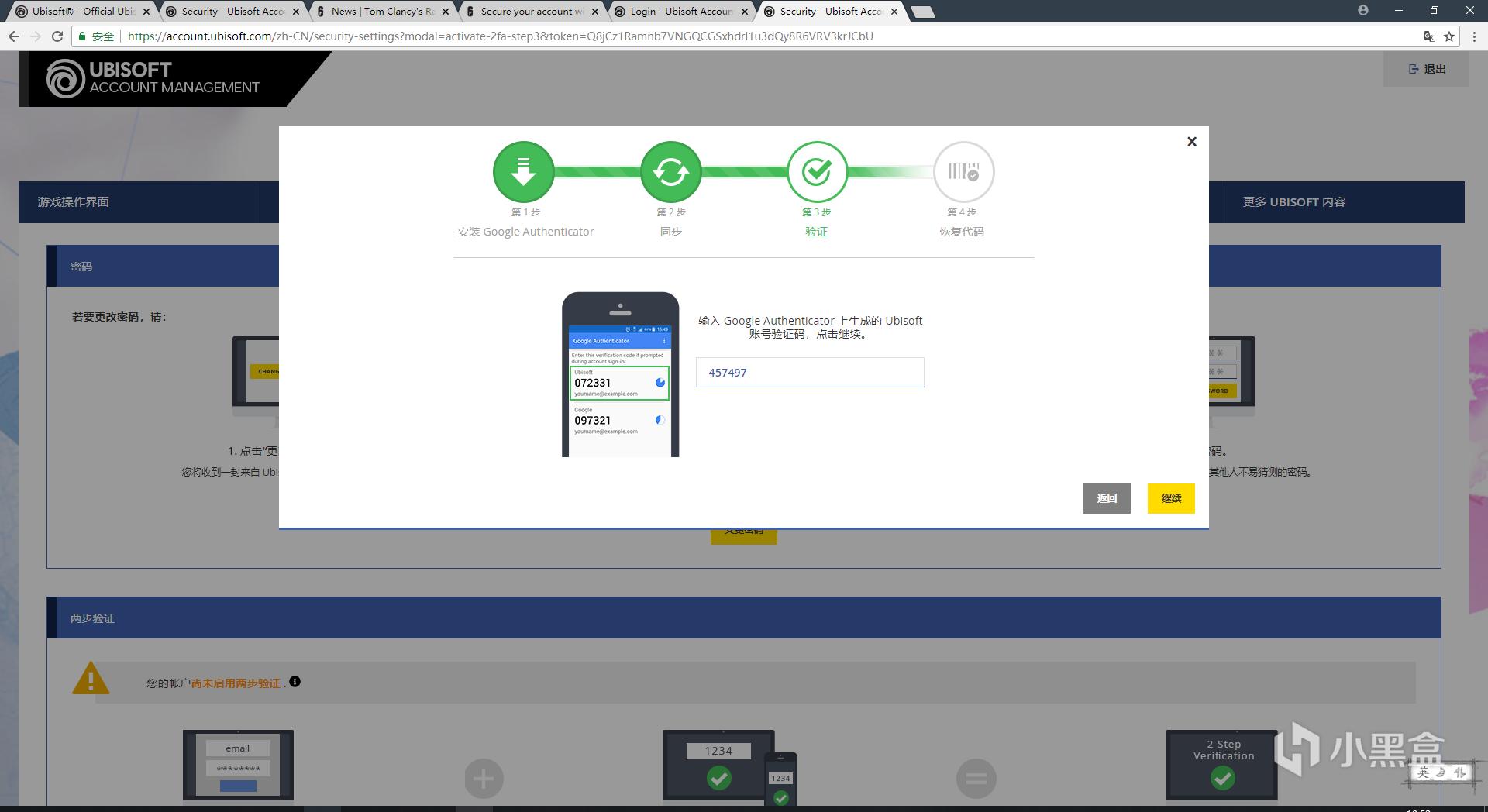
Task: Click the 恢复代码 step label
Action: click(x=962, y=232)
